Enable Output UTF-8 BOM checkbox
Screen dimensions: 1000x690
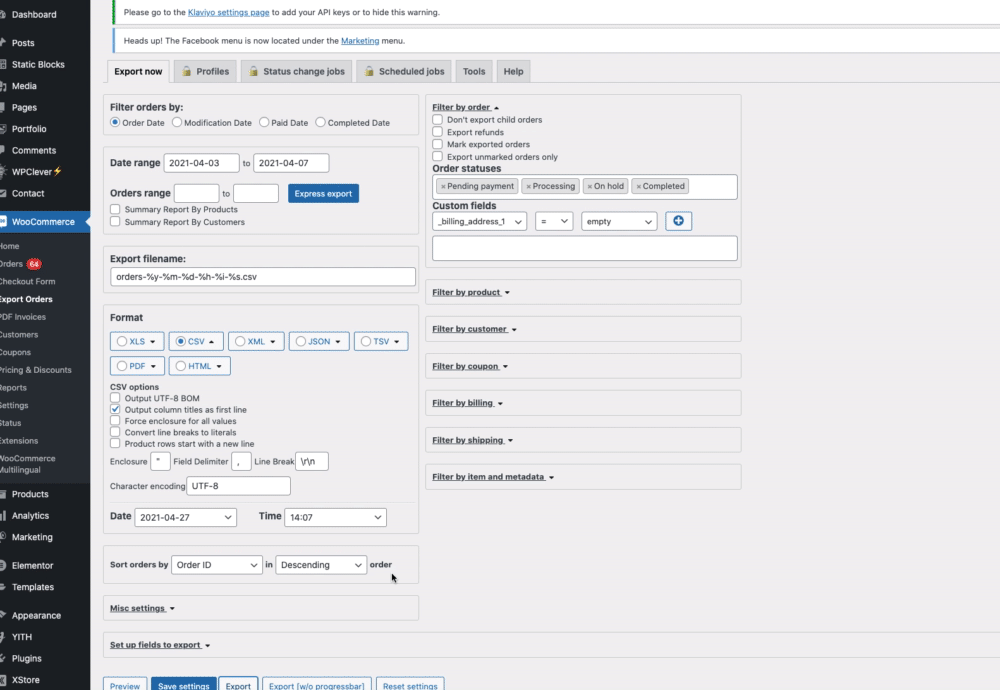tap(115, 398)
